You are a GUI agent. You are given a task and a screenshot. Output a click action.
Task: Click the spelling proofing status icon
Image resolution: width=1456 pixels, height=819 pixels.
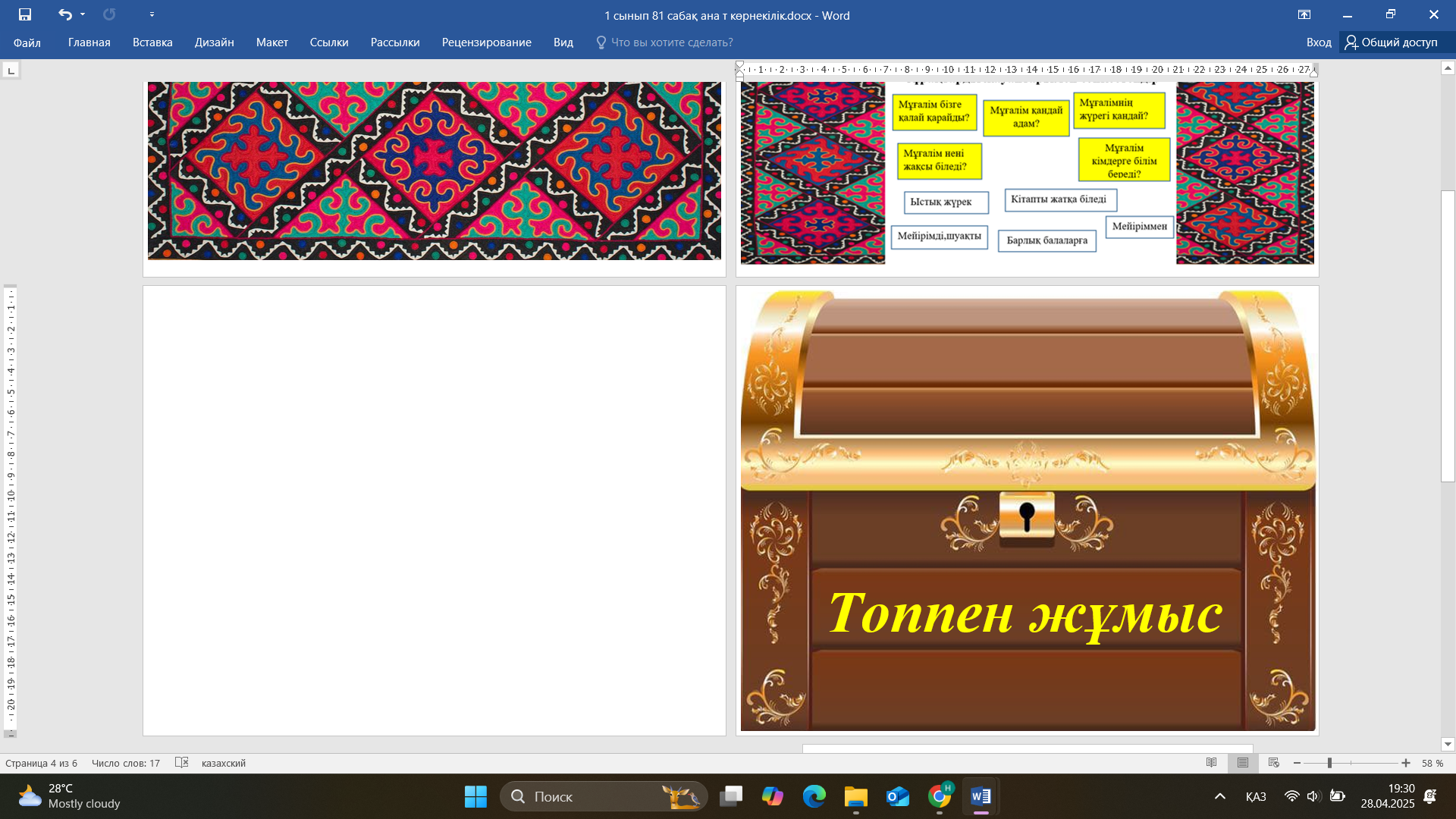[x=181, y=763]
